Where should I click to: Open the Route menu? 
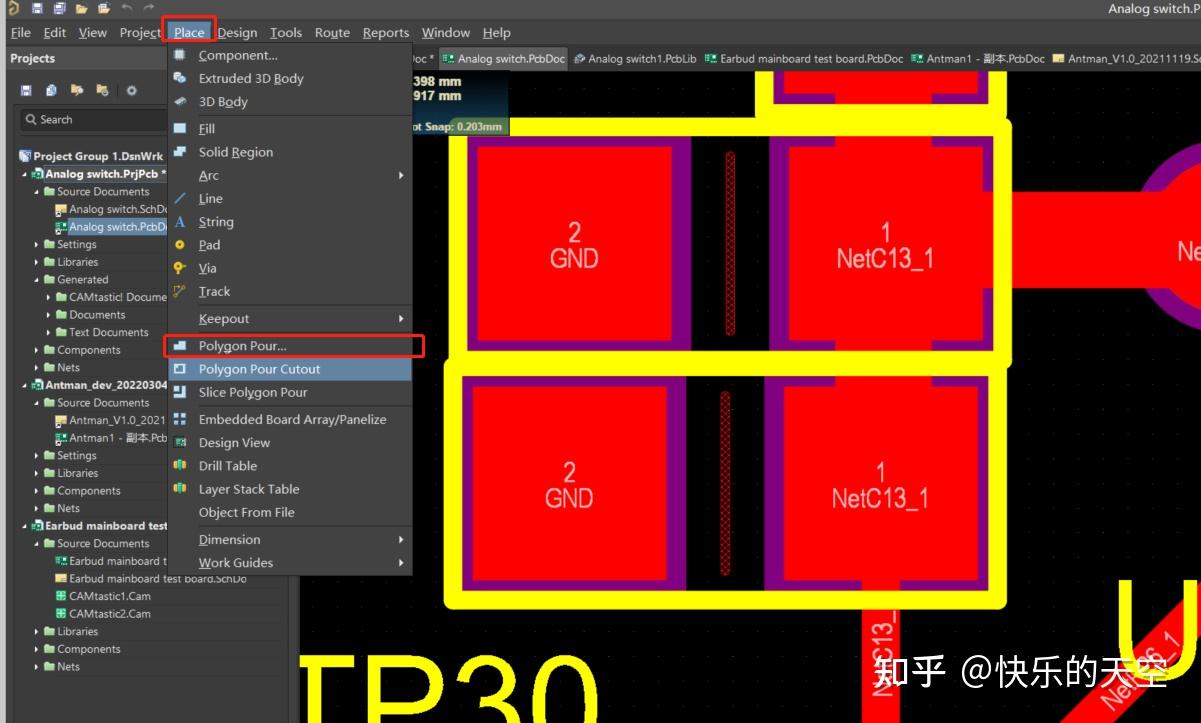pos(332,32)
